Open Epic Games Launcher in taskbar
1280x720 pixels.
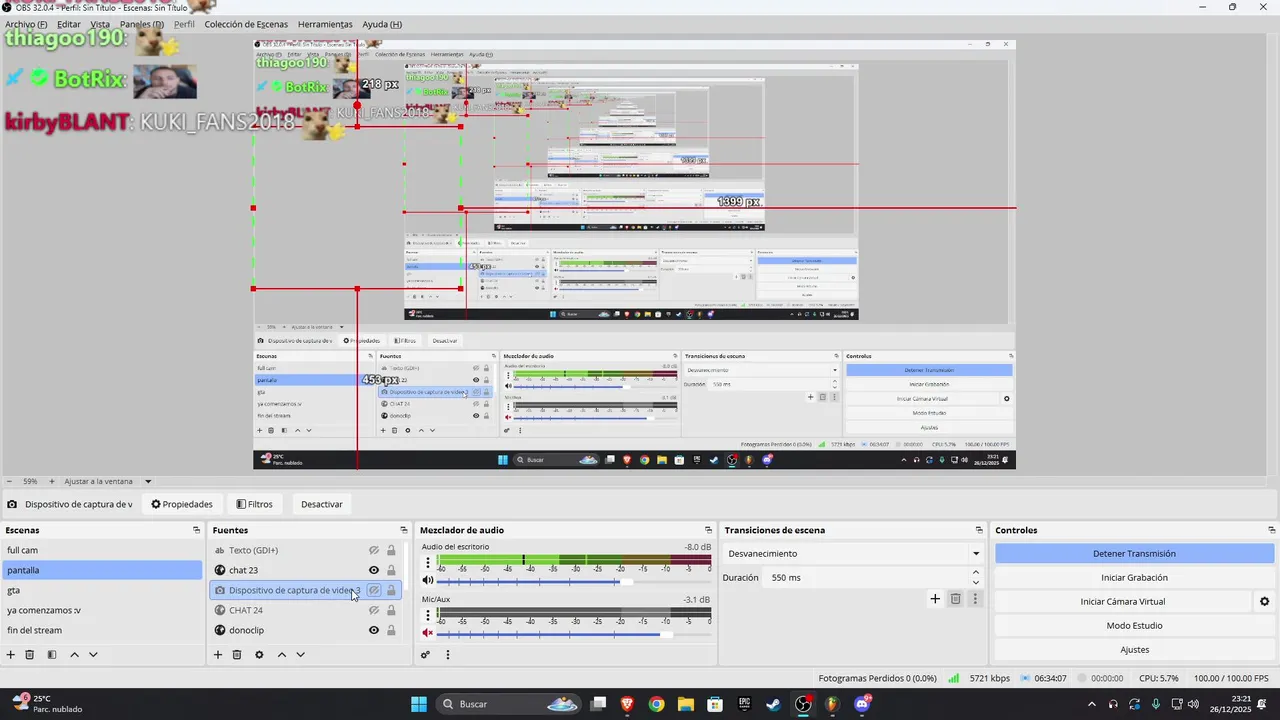744,704
